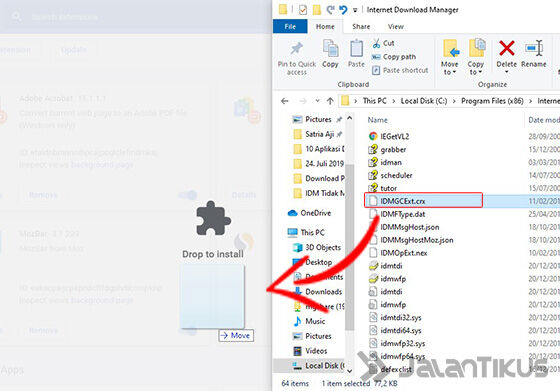Click the Paste ribbon button
This screenshot has height=391, width=560.
point(356,54)
